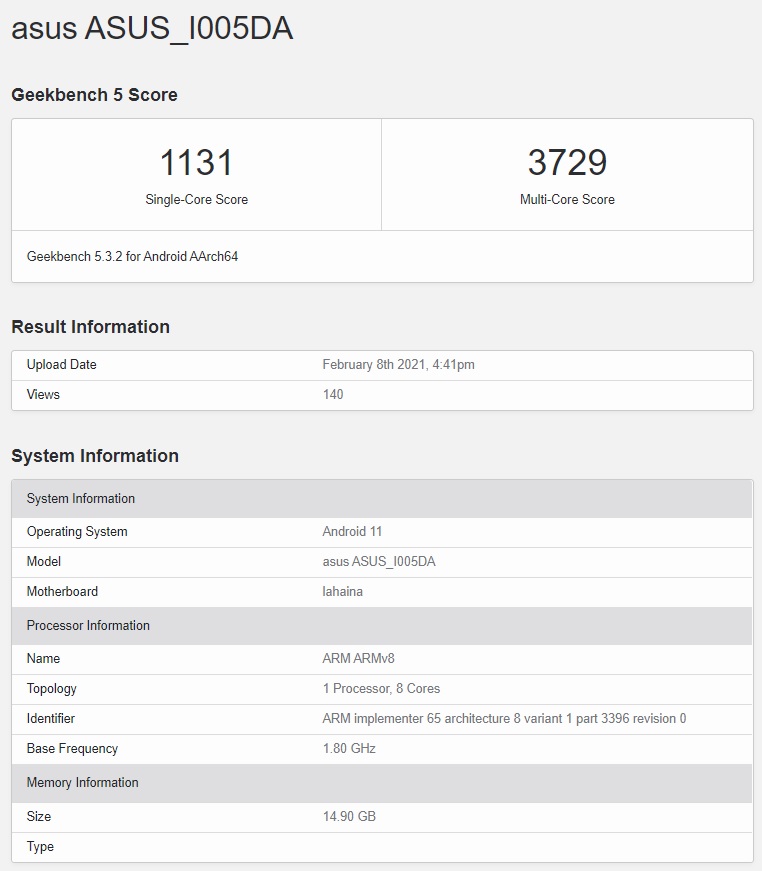762x871 pixels.
Task: Click the multi-core score number 3729
Action: [567, 162]
